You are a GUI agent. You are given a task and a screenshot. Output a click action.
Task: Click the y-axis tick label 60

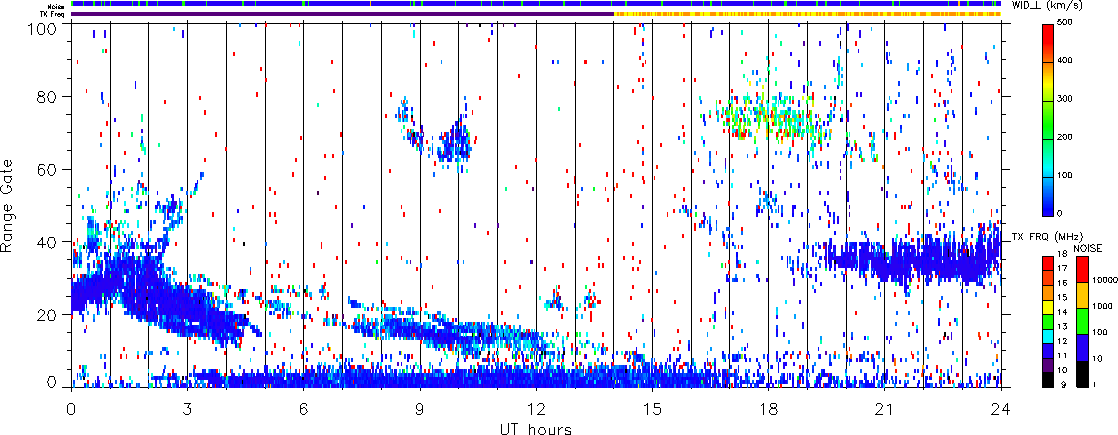[x=56, y=170]
